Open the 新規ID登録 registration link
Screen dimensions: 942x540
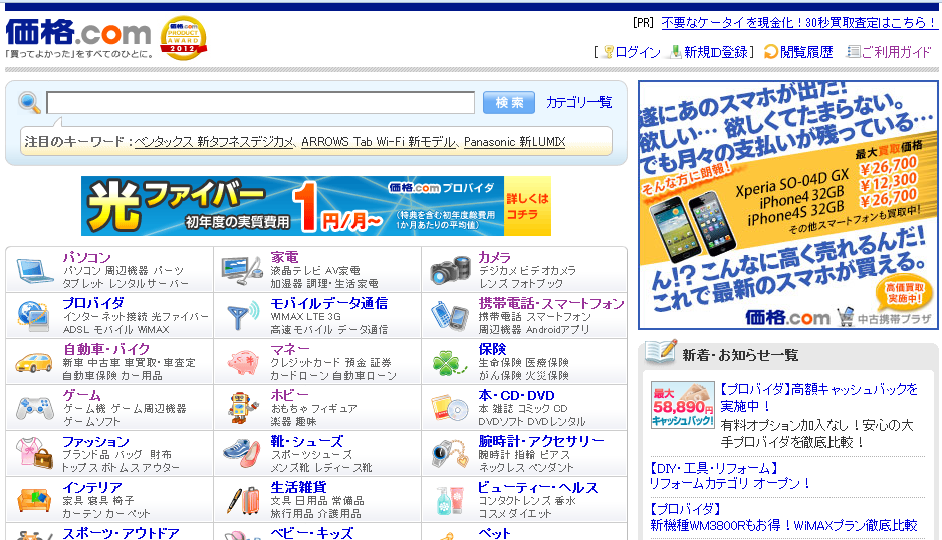point(716,52)
